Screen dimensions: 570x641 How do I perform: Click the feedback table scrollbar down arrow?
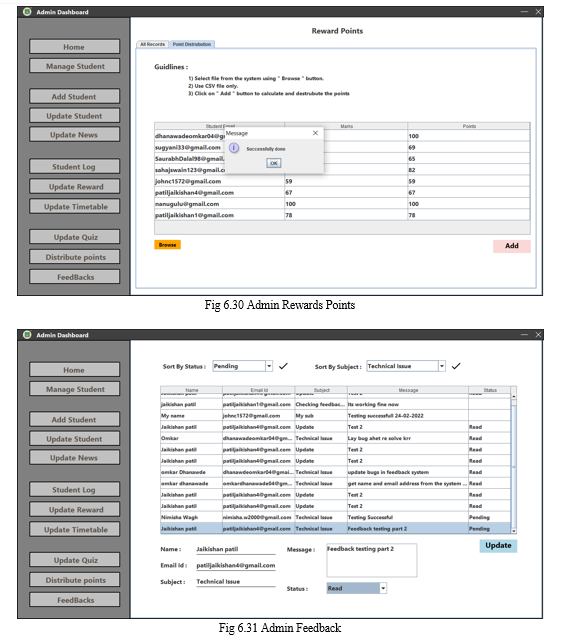click(x=514, y=531)
